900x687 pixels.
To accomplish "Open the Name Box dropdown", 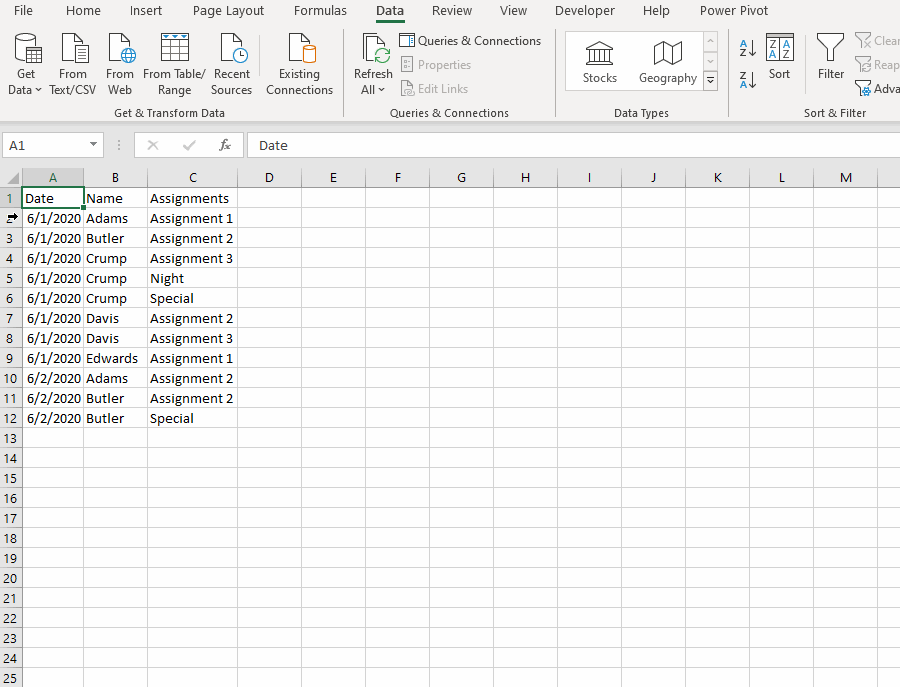I will point(93,145).
